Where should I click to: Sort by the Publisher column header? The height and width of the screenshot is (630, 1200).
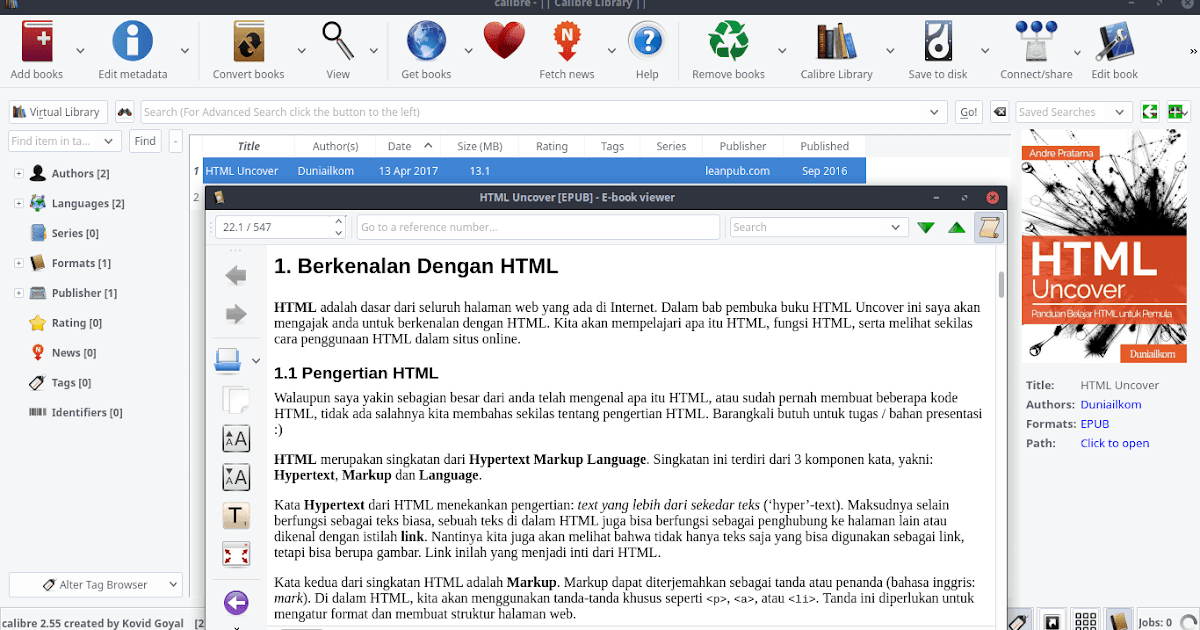point(743,146)
